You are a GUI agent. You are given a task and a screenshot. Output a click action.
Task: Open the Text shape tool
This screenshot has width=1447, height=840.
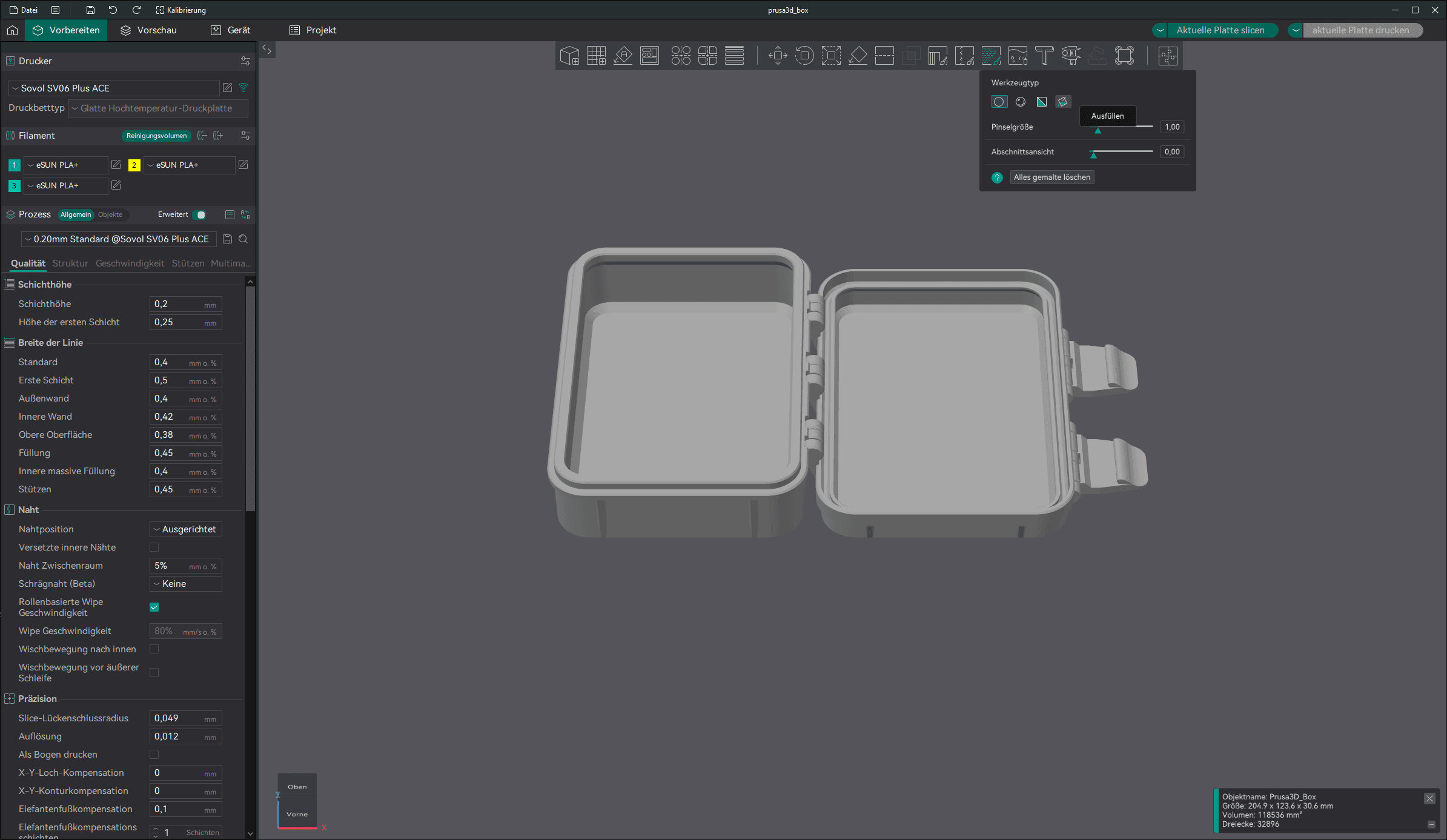(x=1044, y=56)
